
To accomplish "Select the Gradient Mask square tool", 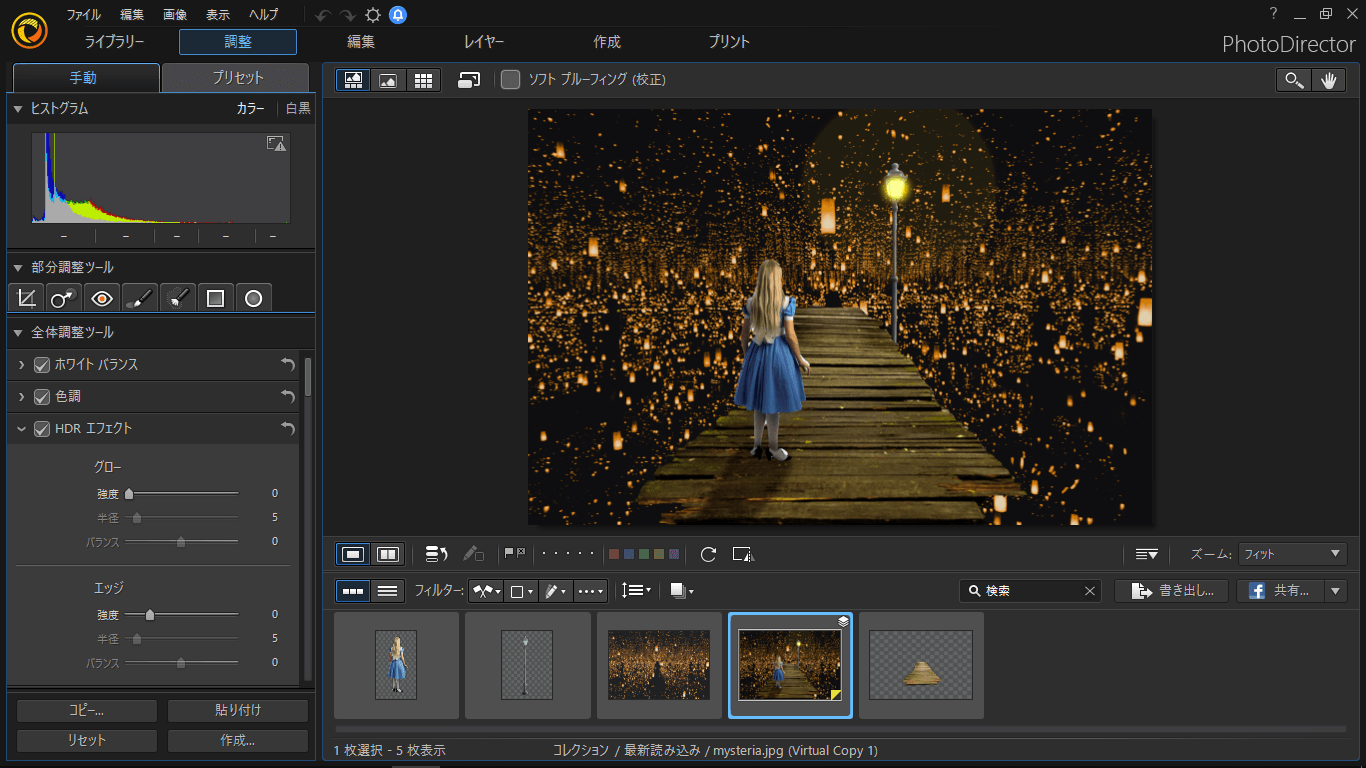I will tap(215, 297).
